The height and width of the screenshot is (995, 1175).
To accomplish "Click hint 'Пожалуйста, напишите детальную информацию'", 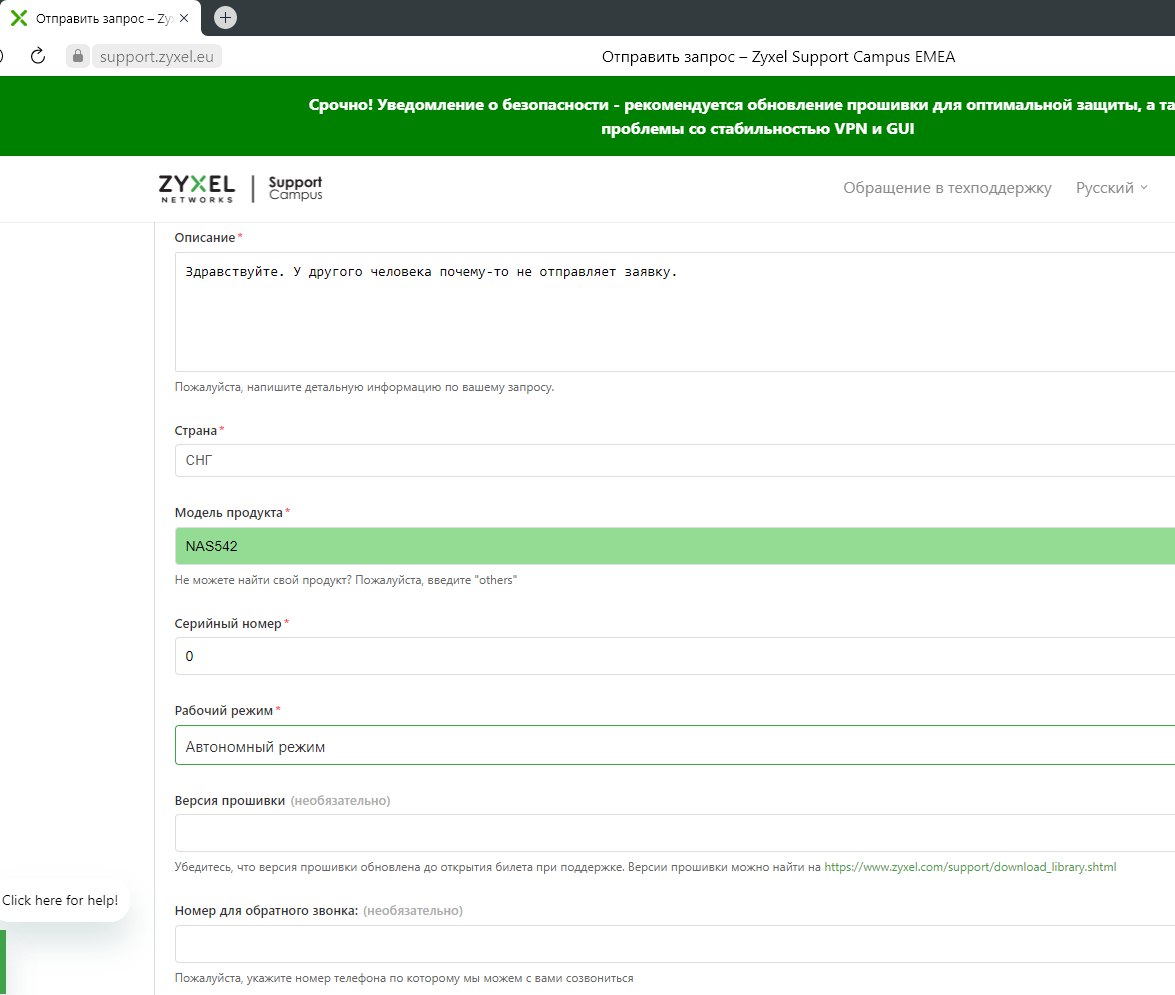I will [x=364, y=387].
